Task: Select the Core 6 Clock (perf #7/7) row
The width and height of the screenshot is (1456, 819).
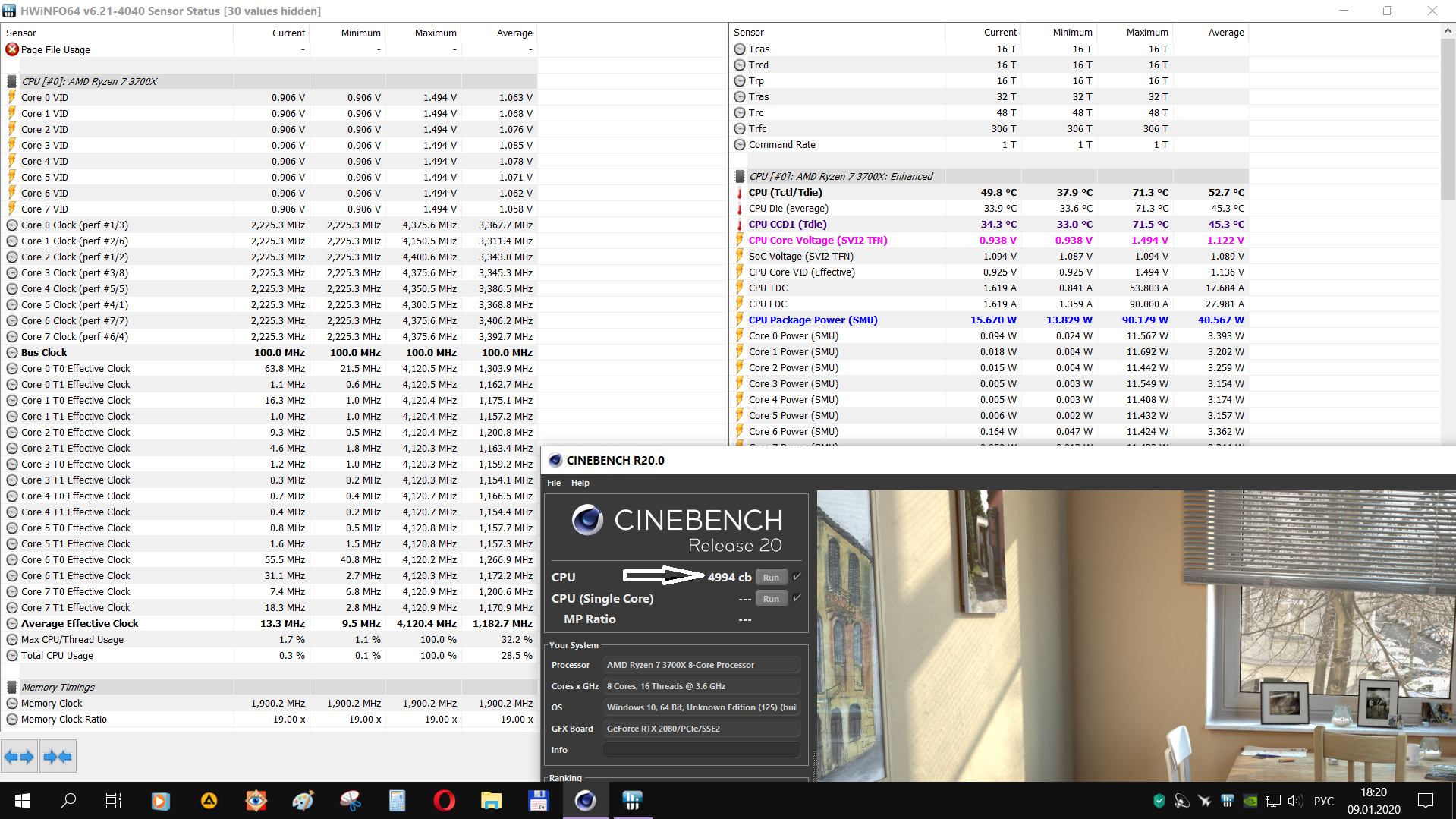Action: 269,321
